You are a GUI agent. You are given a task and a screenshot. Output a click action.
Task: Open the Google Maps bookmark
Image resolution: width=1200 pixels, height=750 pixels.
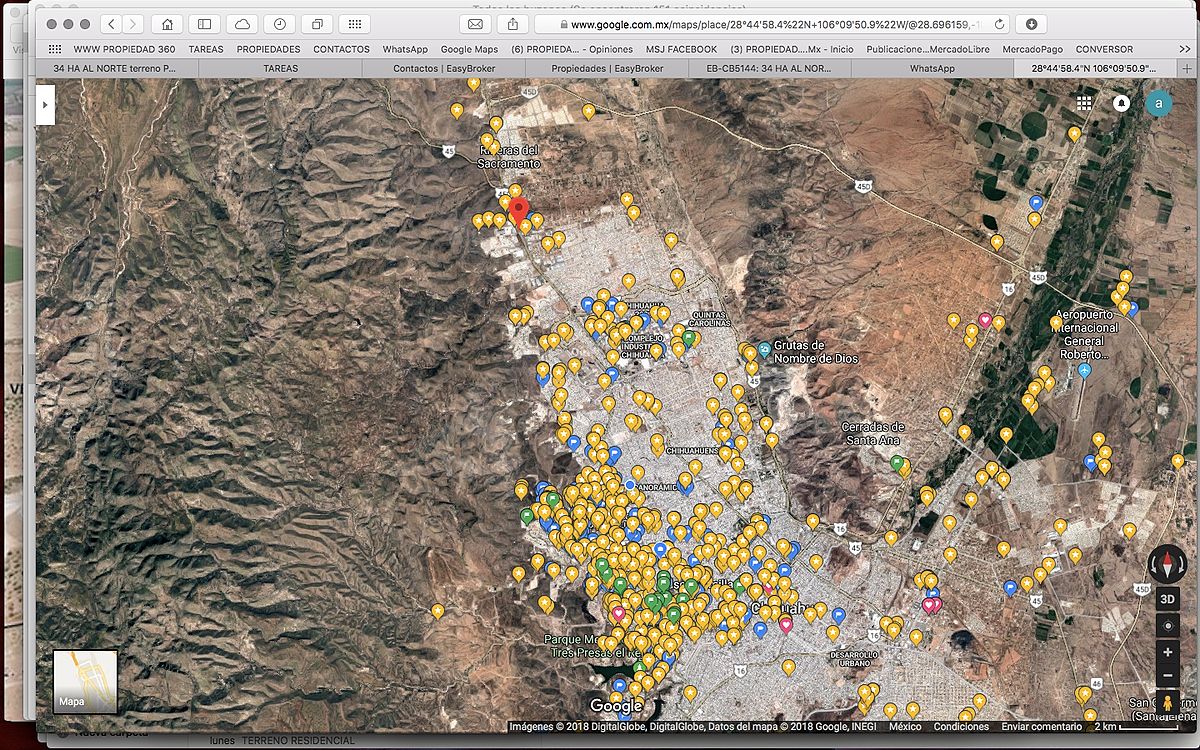click(x=469, y=49)
